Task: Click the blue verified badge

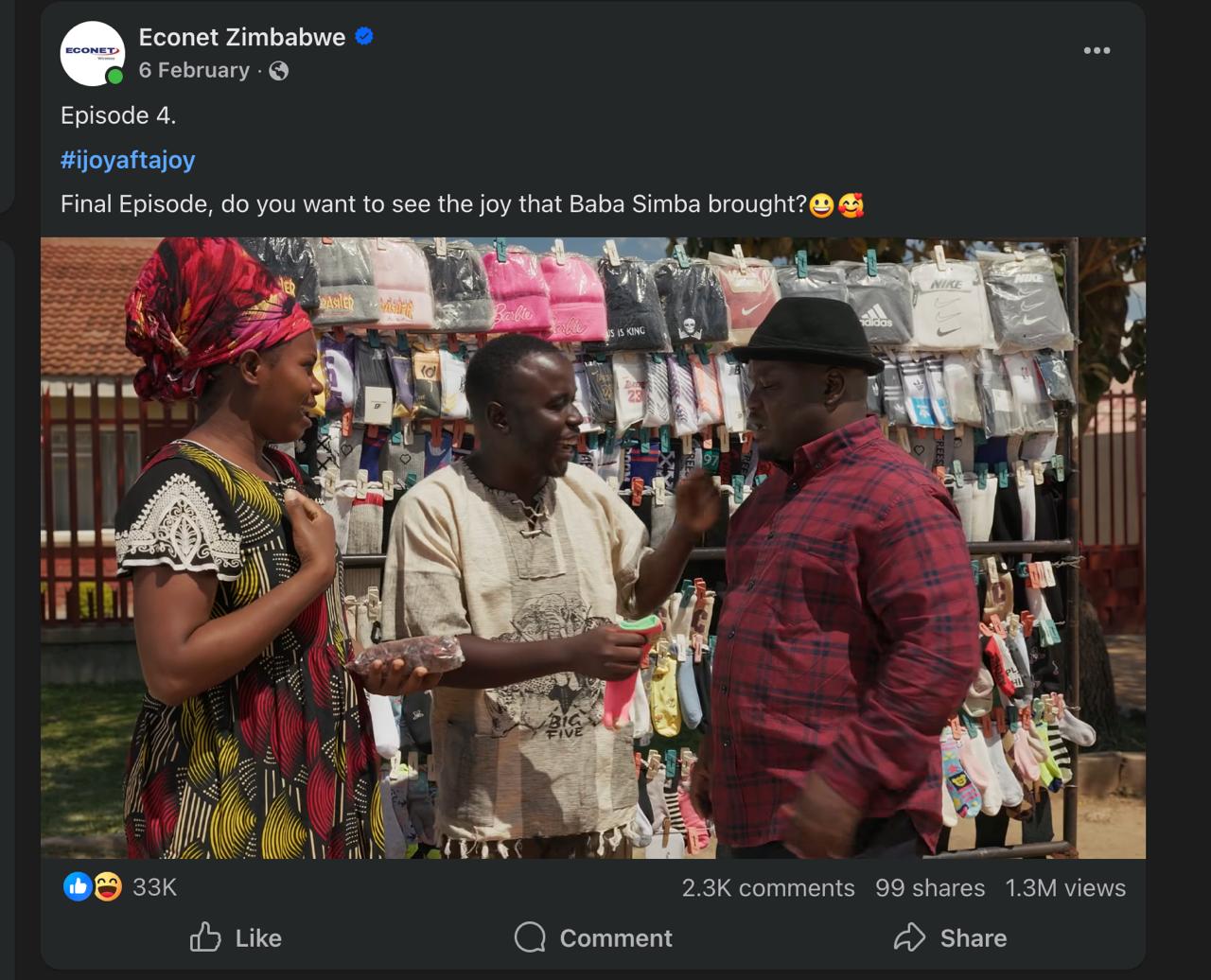Action: [x=364, y=37]
